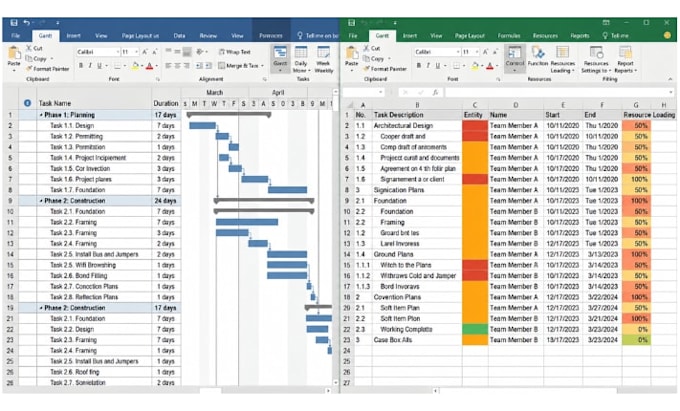Open the Calibri font dropdown in blue Gantt window

(x=118, y=52)
